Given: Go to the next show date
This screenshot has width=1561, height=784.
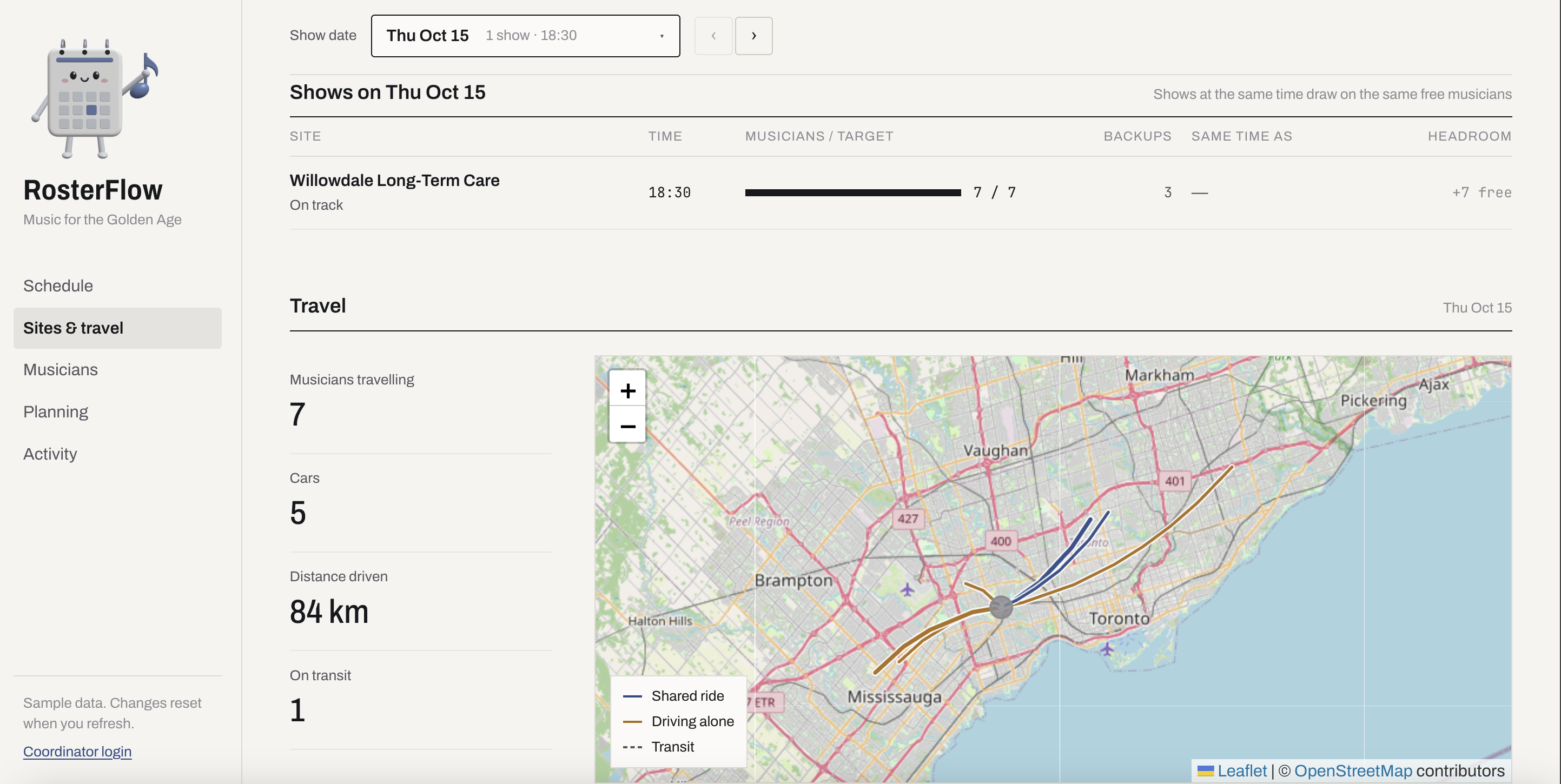Looking at the screenshot, I should [x=753, y=36].
